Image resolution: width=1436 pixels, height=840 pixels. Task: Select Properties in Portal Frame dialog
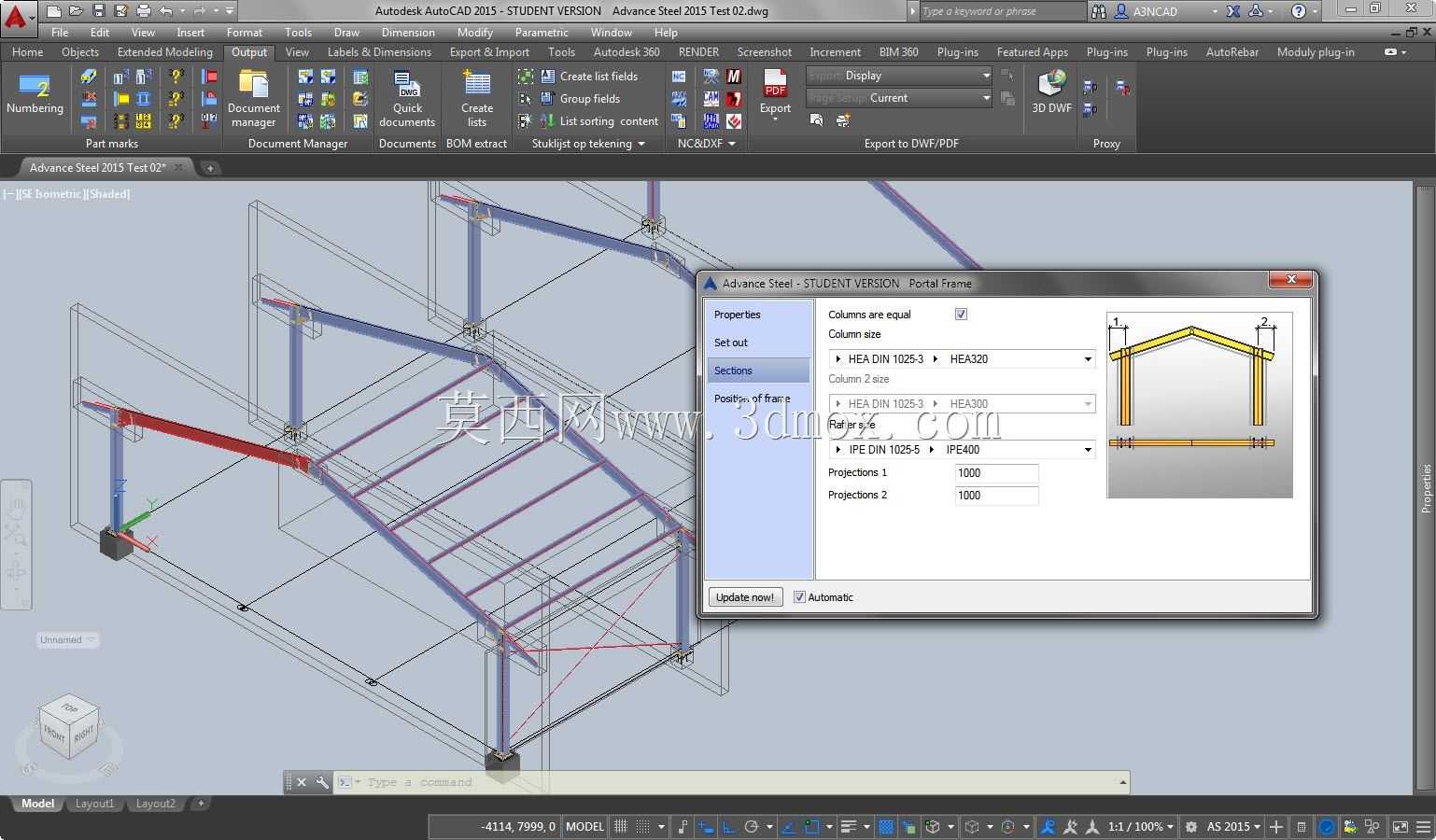[758, 315]
